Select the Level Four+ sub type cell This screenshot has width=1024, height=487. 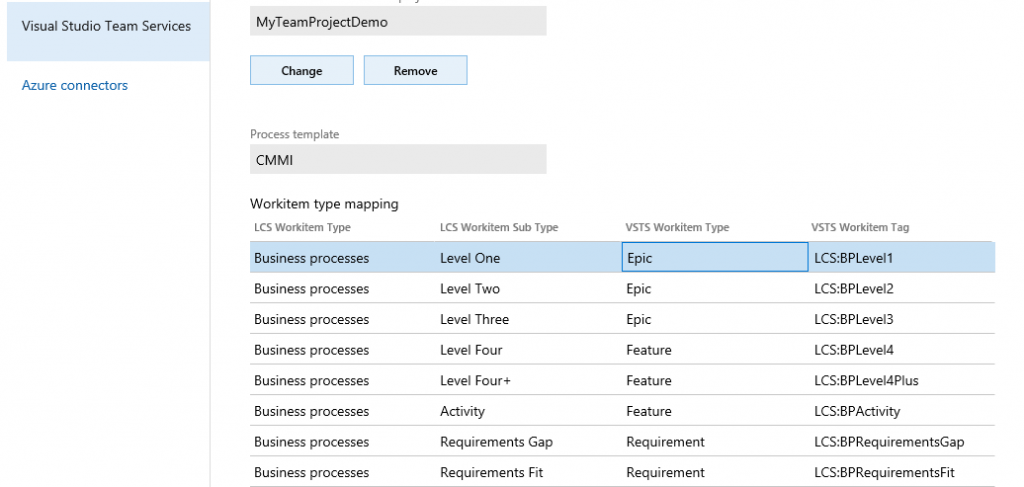475,381
